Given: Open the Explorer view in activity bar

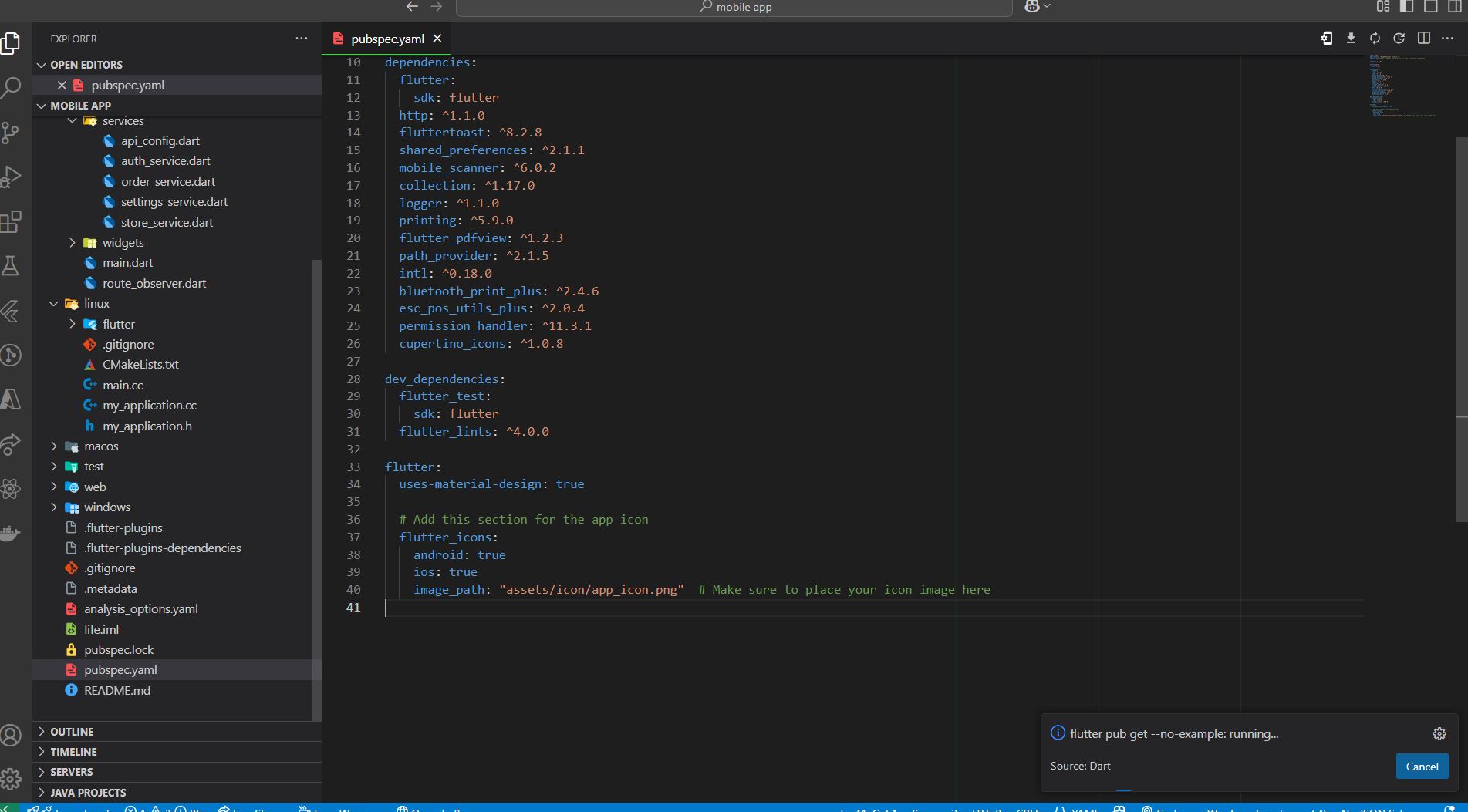Looking at the screenshot, I should tap(11, 42).
